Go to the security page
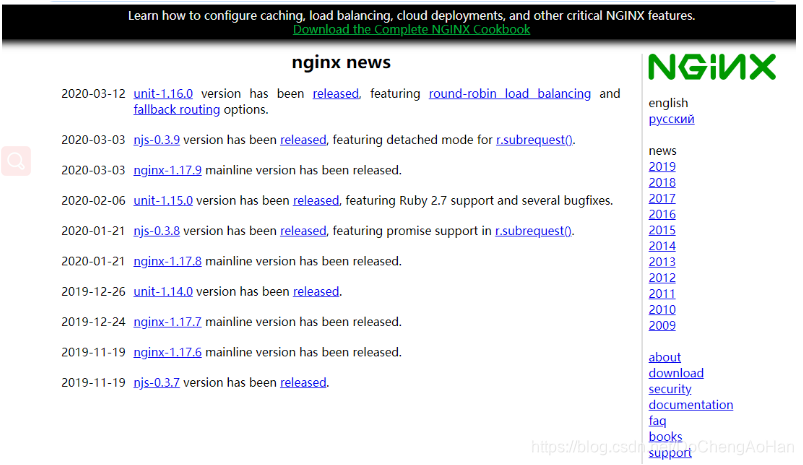Viewport: 803px width, 465px height. tap(670, 389)
